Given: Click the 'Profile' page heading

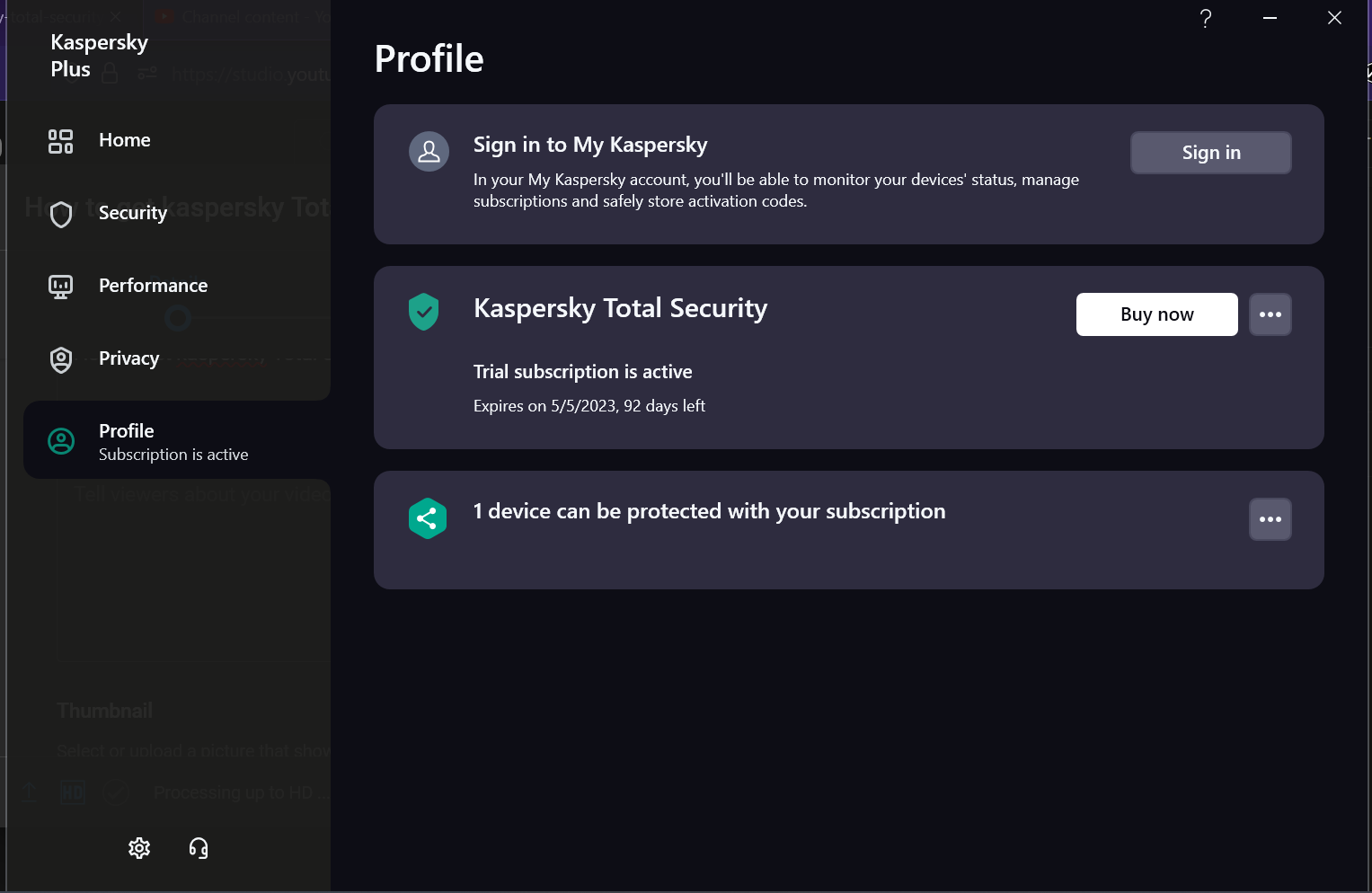Looking at the screenshot, I should (x=429, y=59).
